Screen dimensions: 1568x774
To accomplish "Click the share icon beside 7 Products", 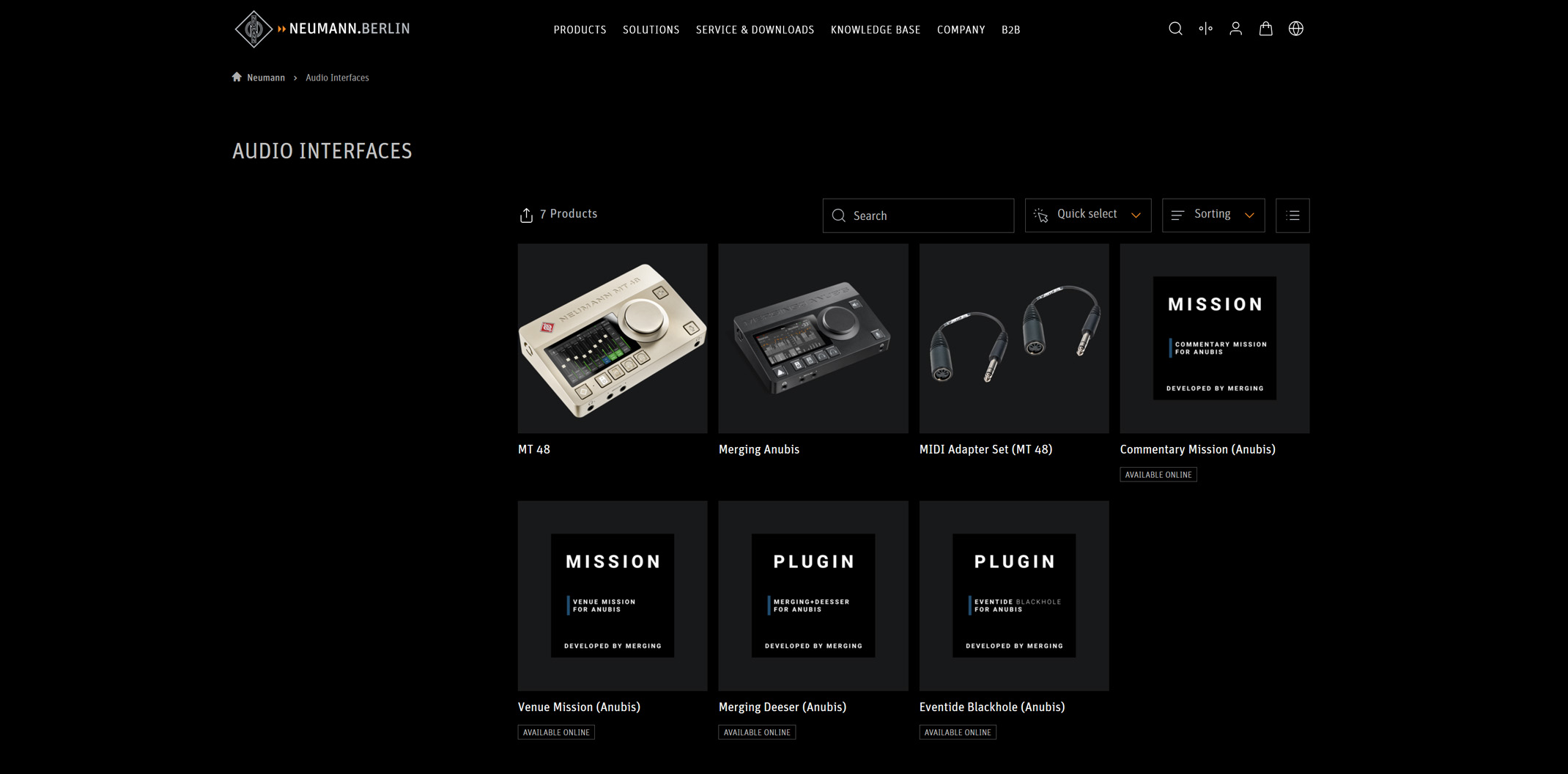I will coord(526,215).
